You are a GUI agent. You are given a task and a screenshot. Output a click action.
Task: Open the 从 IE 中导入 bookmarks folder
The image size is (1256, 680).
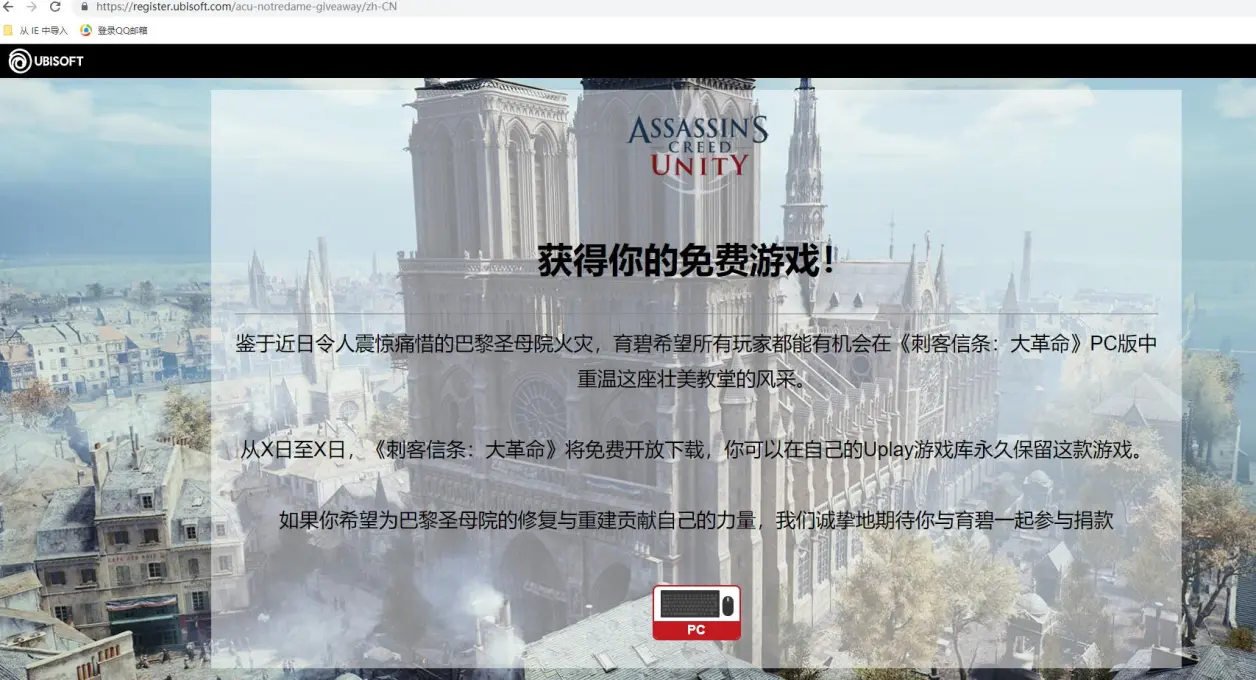(x=36, y=31)
